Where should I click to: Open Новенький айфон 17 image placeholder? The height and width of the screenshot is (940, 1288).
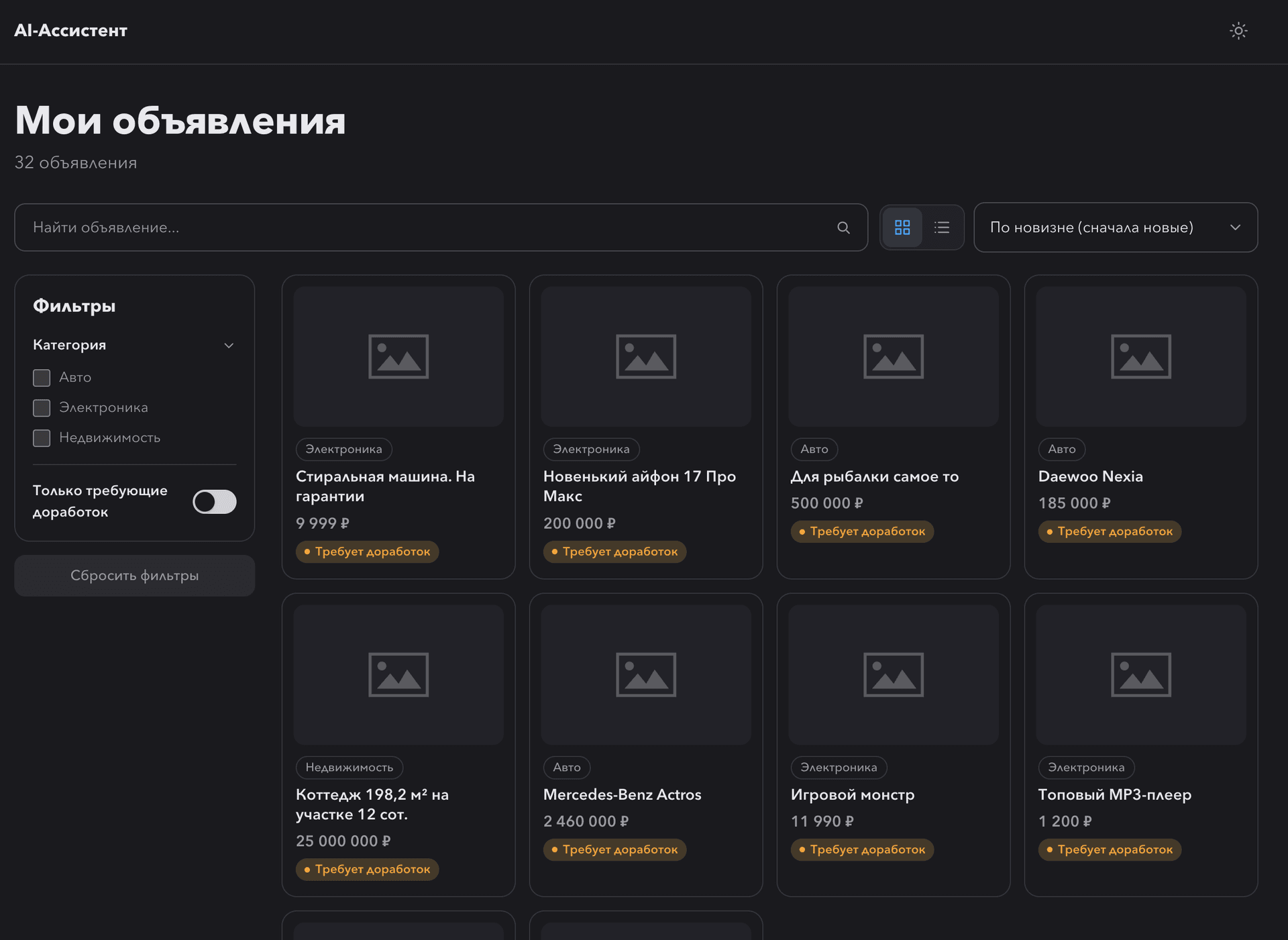tap(646, 356)
